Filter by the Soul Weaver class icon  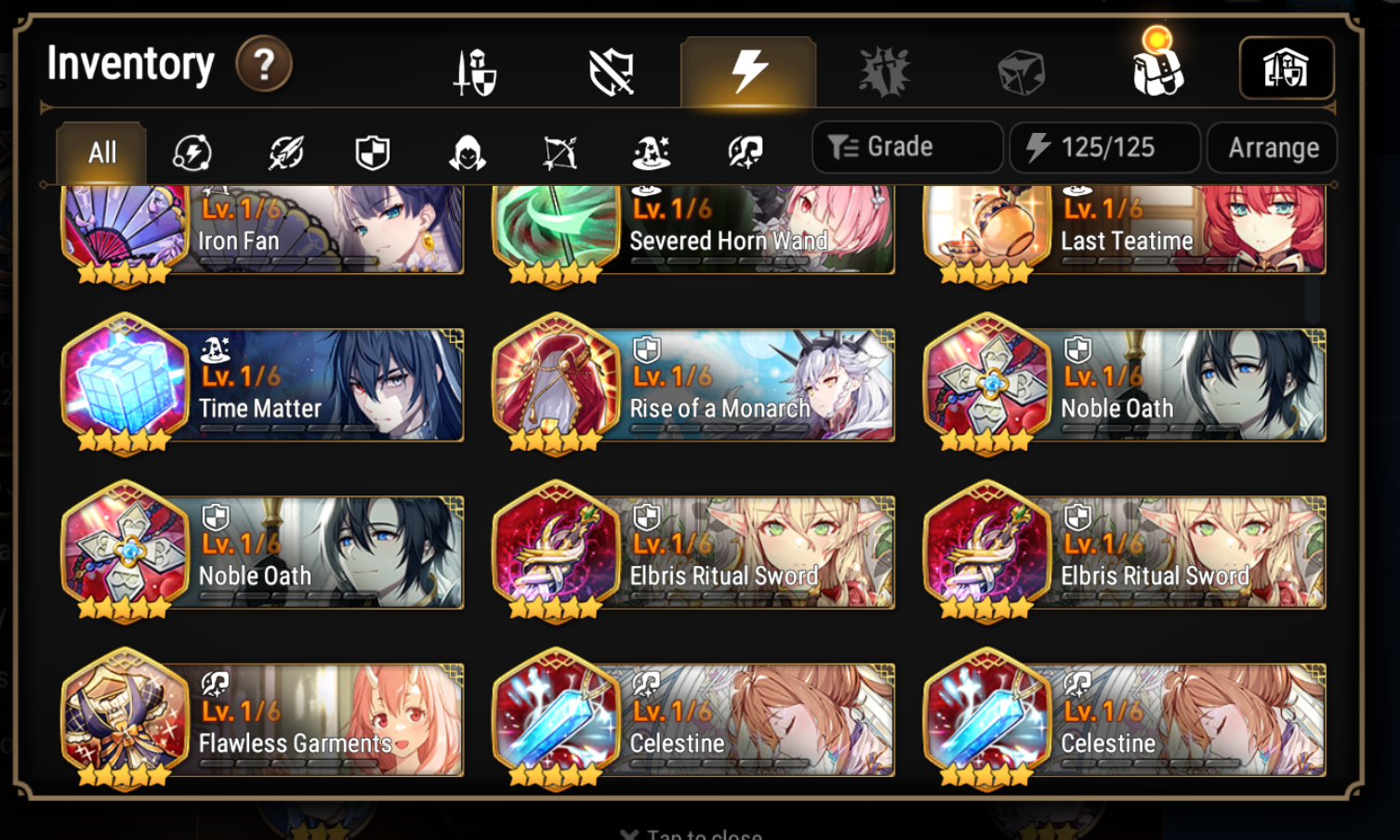coord(745,152)
